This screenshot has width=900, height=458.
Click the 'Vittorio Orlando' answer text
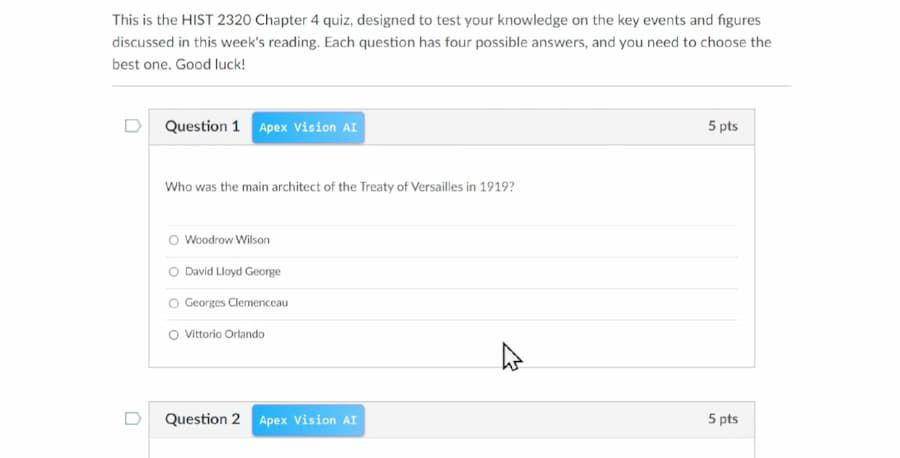tap(224, 334)
